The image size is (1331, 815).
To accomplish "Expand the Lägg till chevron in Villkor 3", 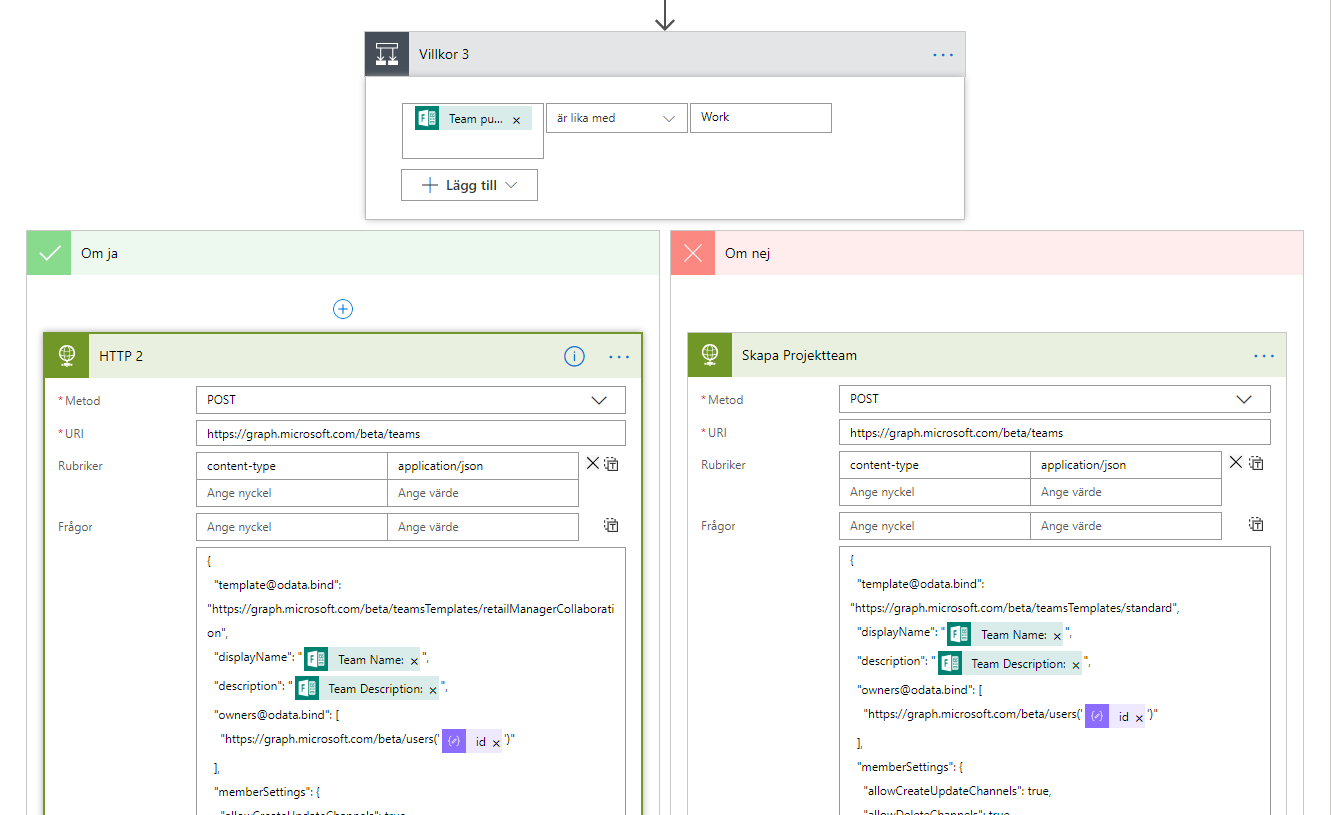I will pyautogui.click(x=510, y=184).
